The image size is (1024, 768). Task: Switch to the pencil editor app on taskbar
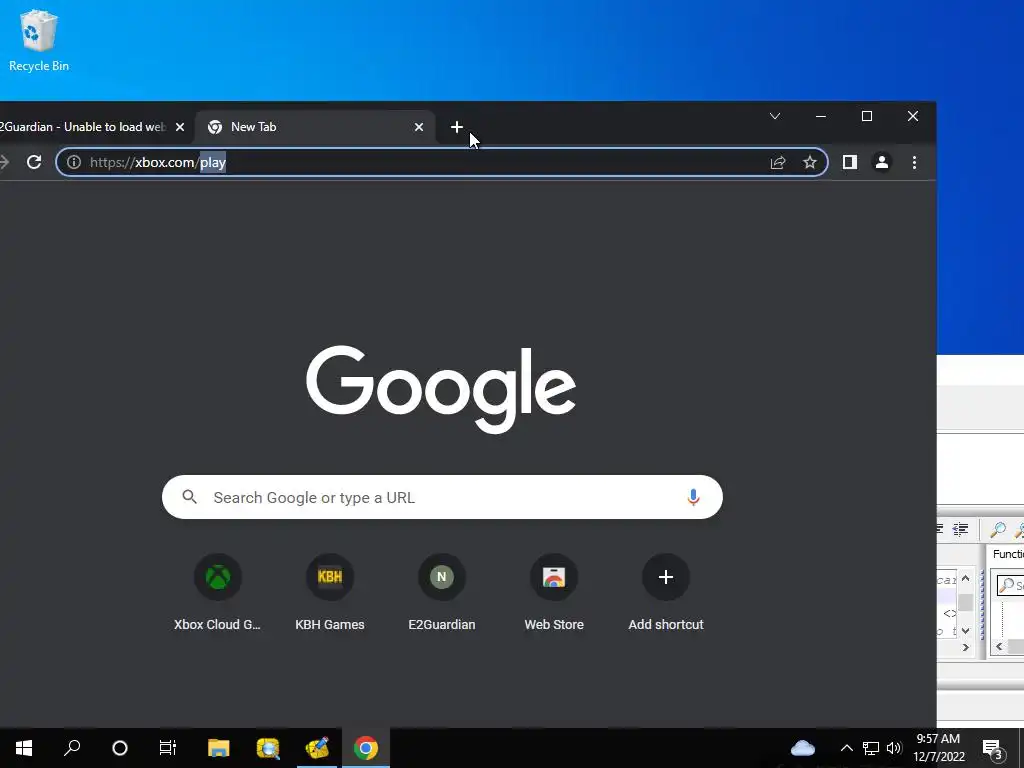[317, 748]
